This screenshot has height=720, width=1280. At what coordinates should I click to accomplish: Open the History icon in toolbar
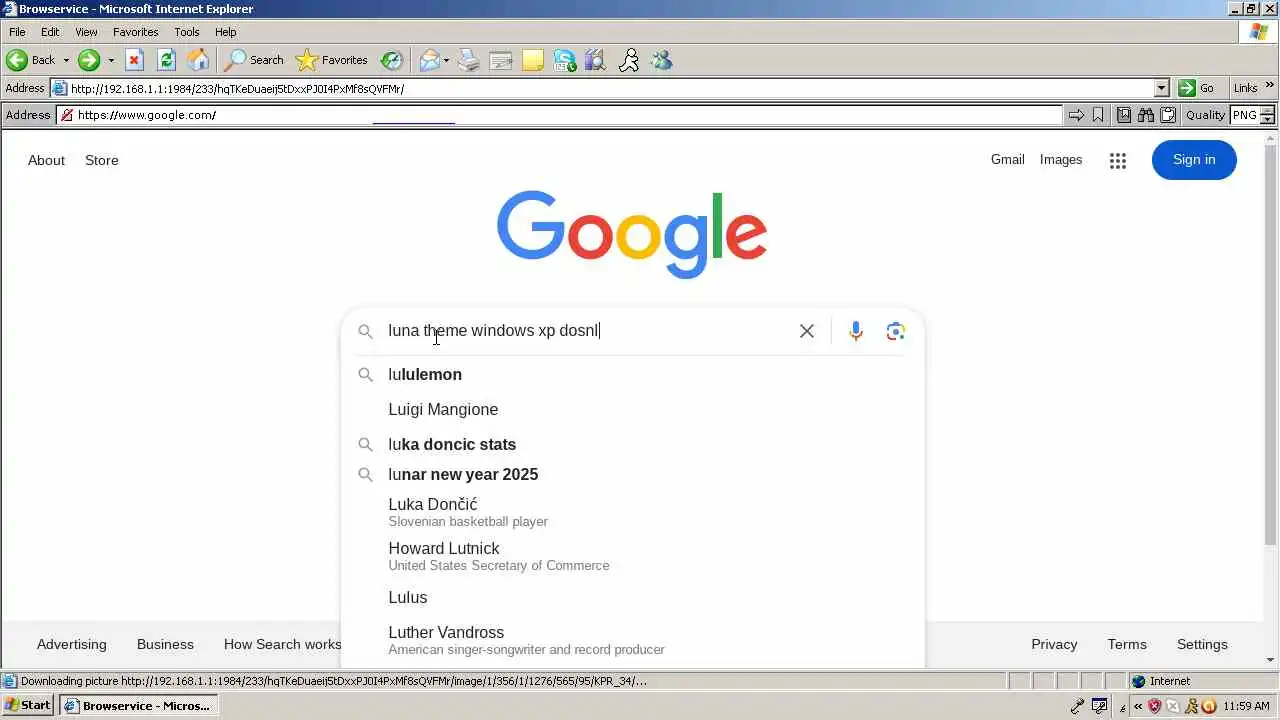click(392, 60)
